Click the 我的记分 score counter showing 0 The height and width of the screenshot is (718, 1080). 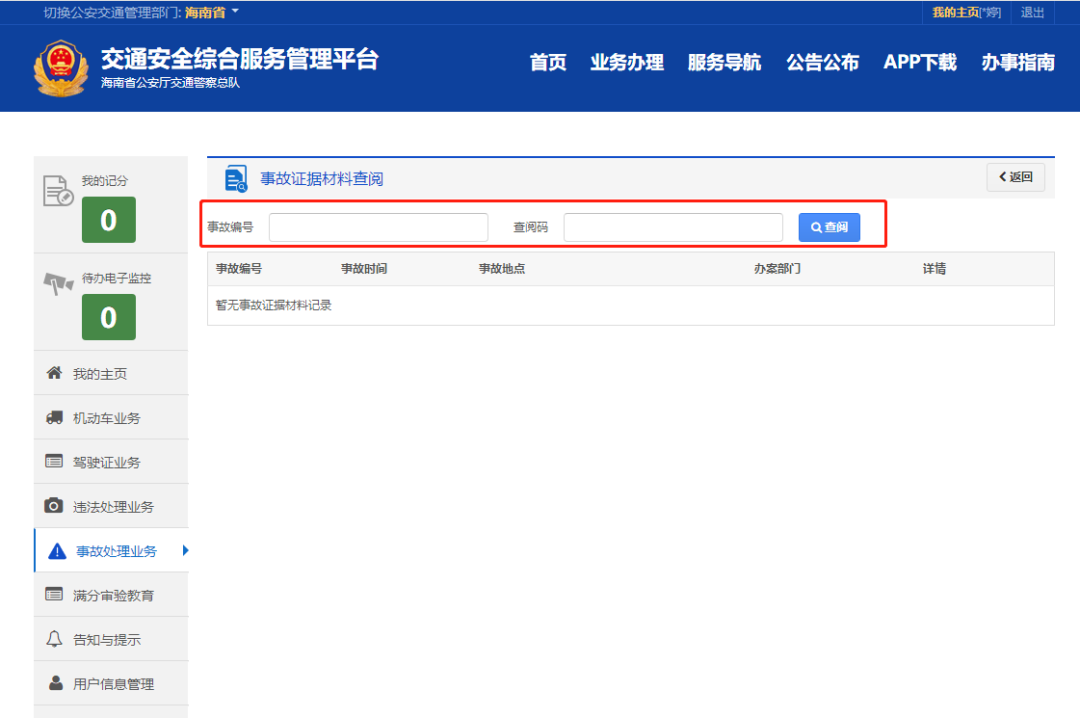pyautogui.click(x=108, y=220)
